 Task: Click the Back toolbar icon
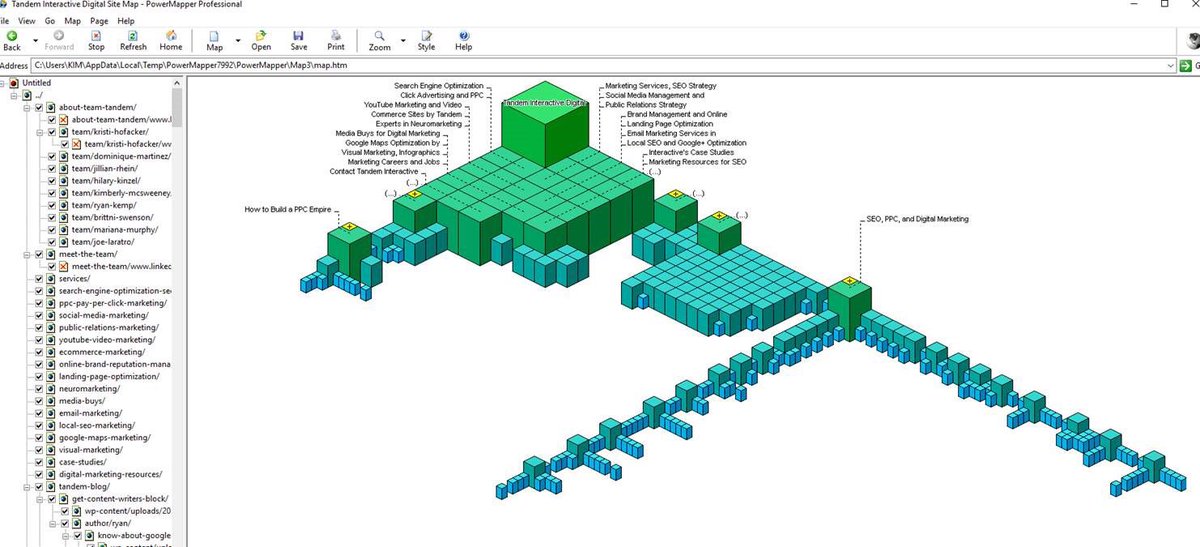coord(12,36)
